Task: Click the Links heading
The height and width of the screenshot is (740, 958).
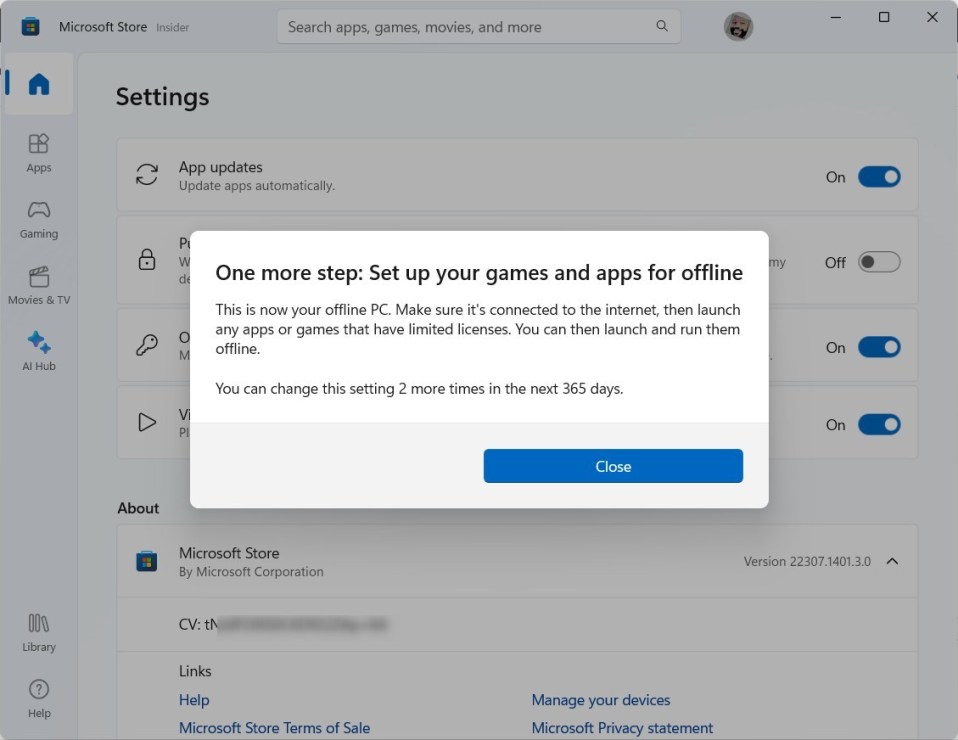Action: pos(195,671)
